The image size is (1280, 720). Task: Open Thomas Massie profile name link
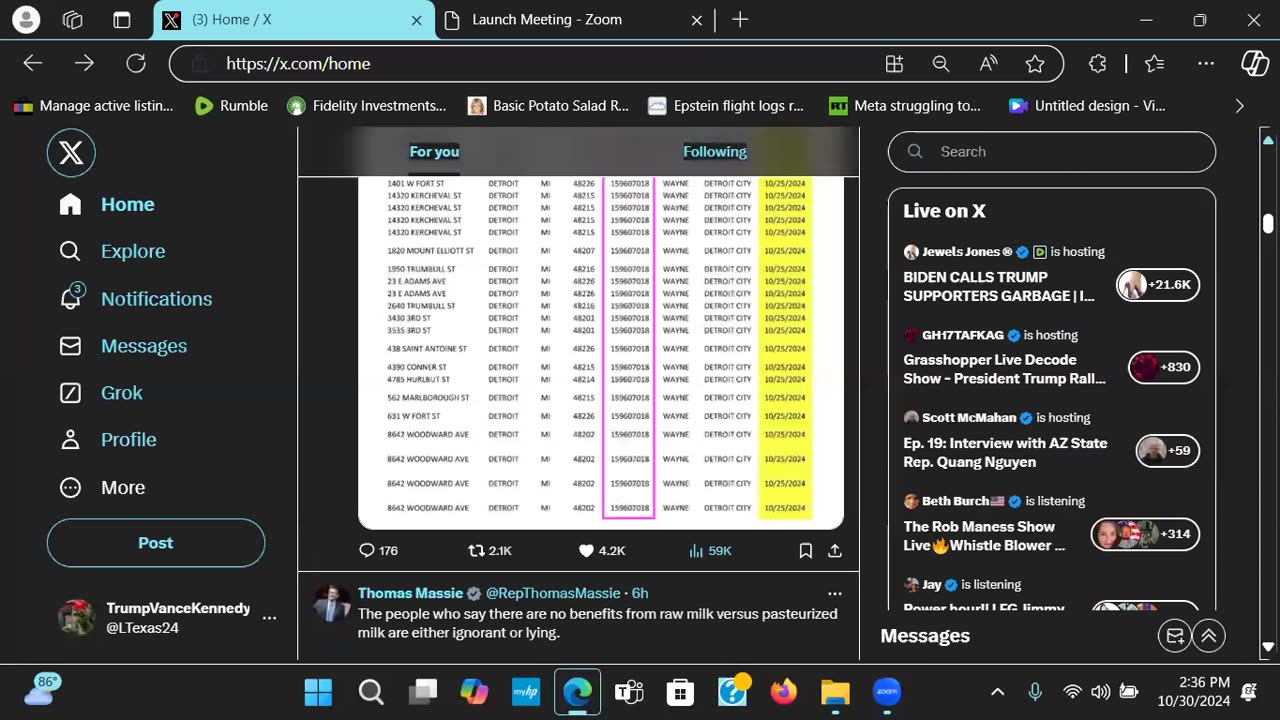(x=411, y=593)
